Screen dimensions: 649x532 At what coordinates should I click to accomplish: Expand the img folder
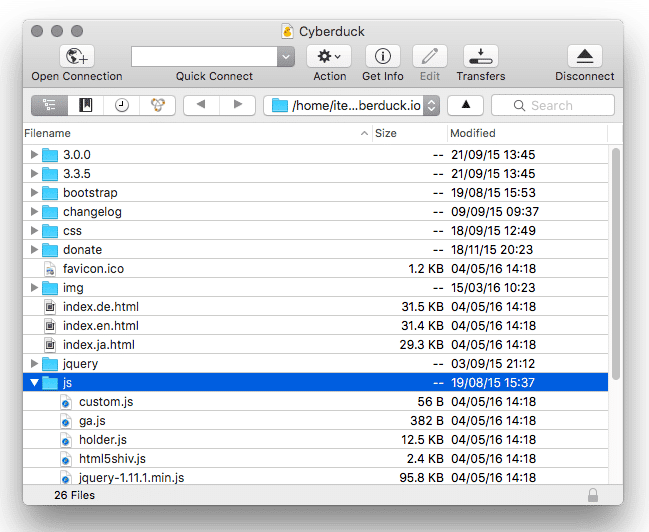(x=34, y=288)
